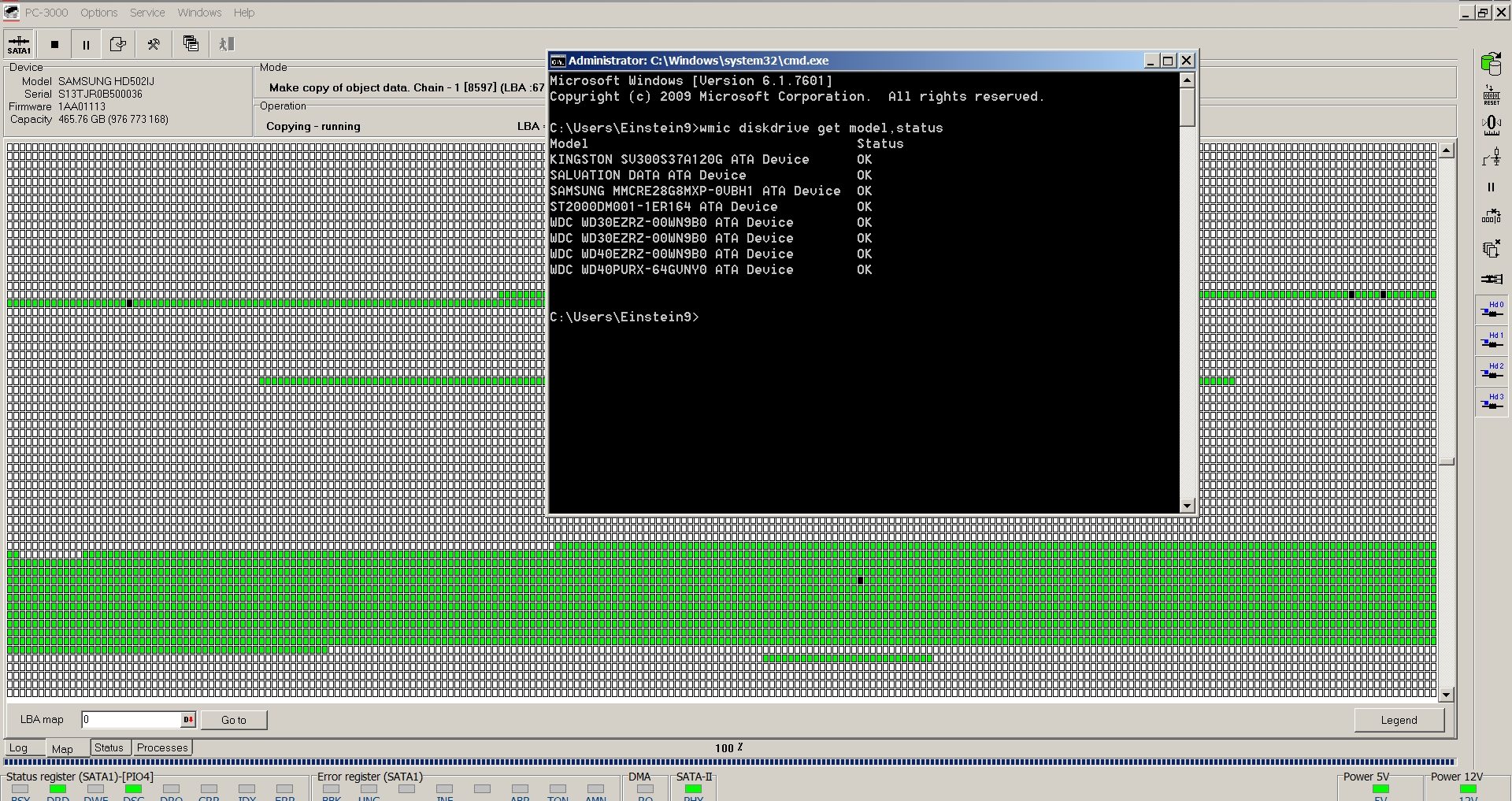Click the serial number 'S13TJR0B500036'

coord(100,94)
